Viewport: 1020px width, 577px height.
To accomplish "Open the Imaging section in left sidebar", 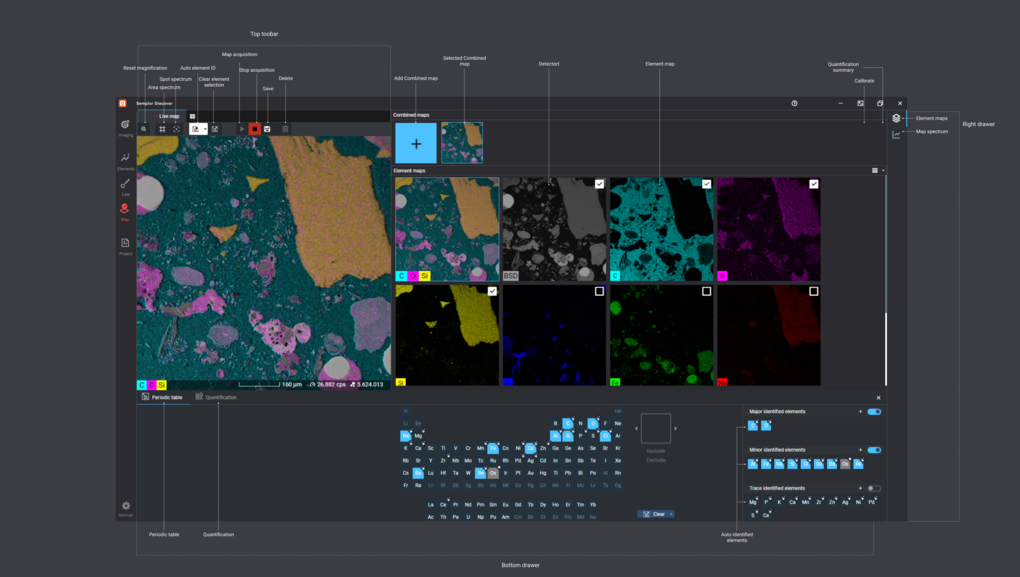I will click(x=125, y=126).
